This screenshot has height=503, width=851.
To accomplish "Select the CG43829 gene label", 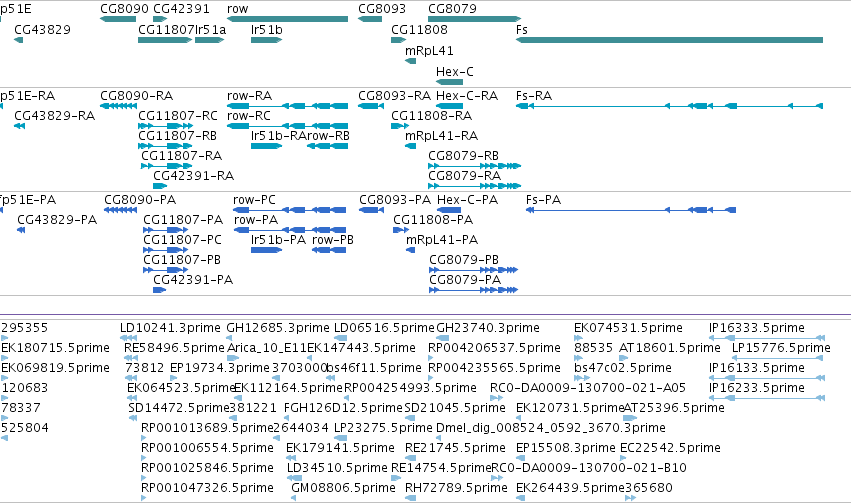I will [42, 29].
